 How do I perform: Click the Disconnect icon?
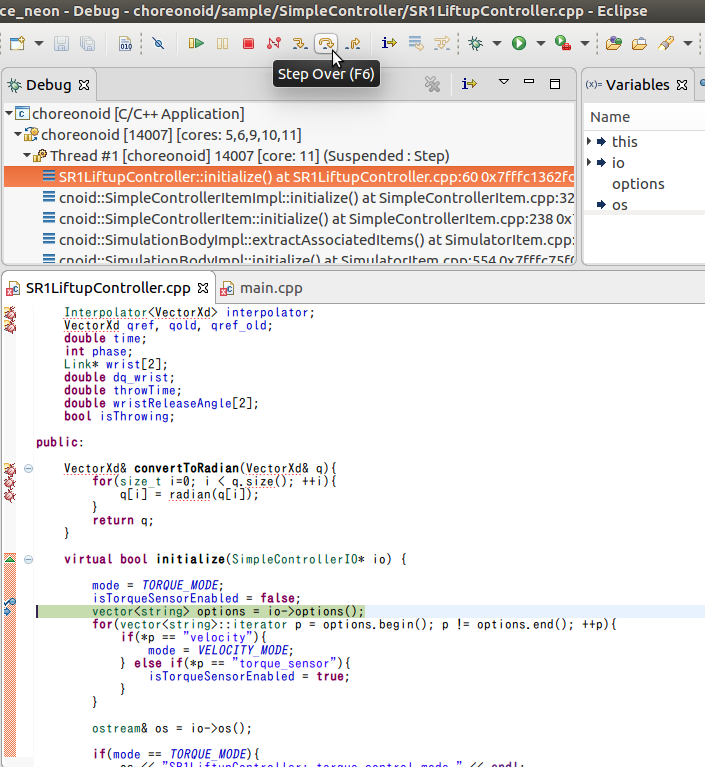tap(274, 44)
